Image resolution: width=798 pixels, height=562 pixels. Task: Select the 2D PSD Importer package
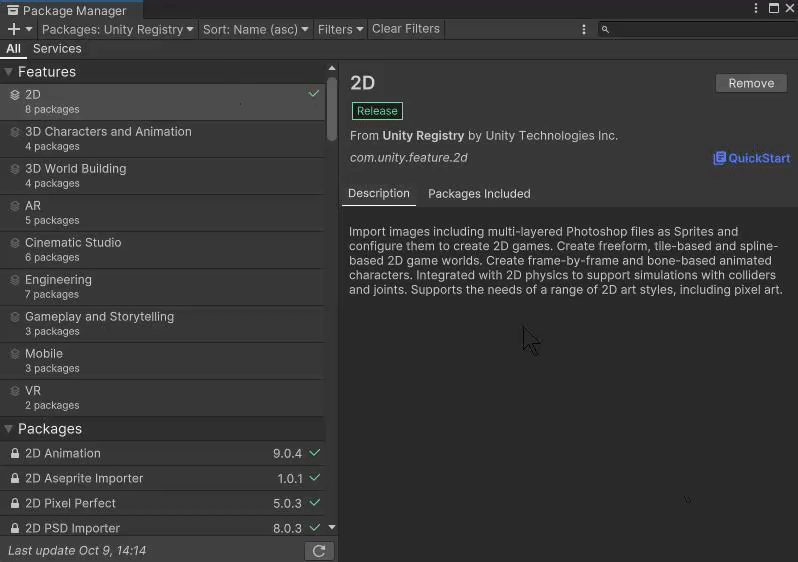click(162, 526)
